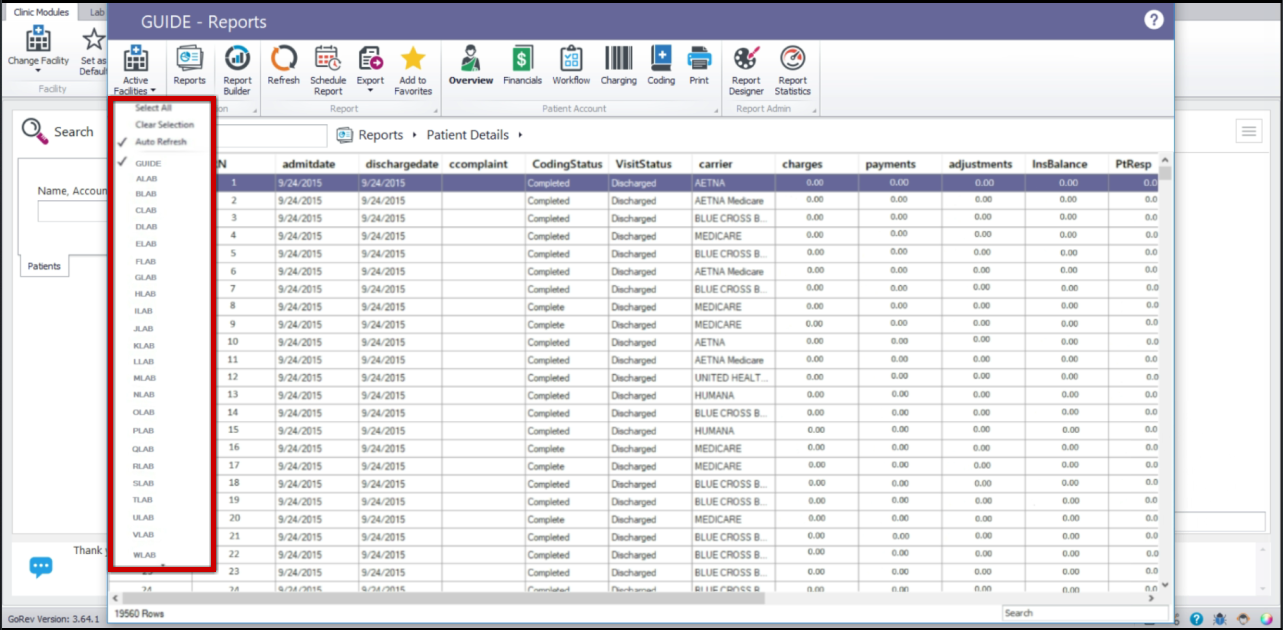Click the report search box near breadcrumb
Viewport: 1283px width, 630px height.
(x=270, y=135)
